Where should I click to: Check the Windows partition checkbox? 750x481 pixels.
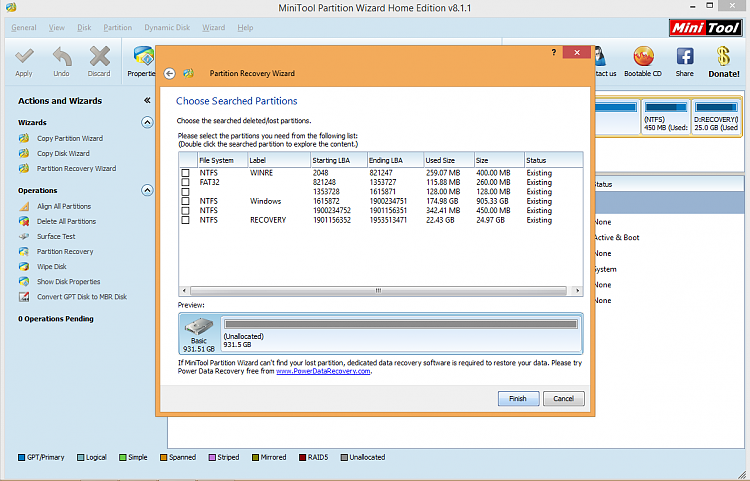(186, 201)
